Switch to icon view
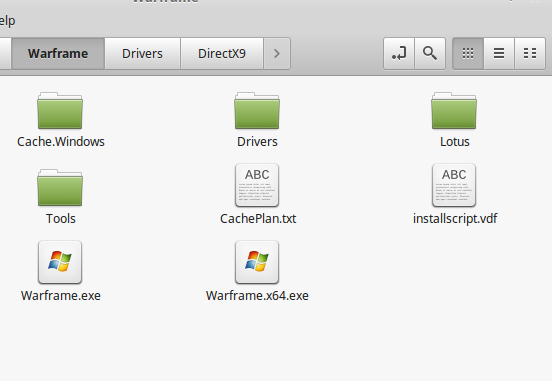 [x=468, y=54]
